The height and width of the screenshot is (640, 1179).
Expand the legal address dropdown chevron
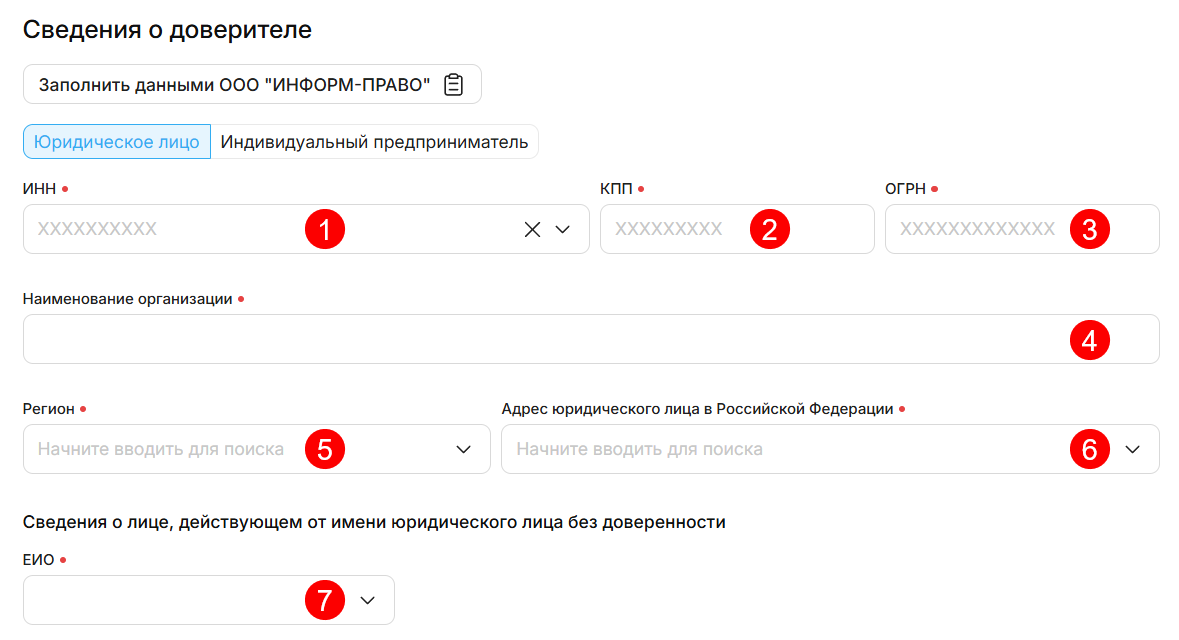click(x=1132, y=449)
